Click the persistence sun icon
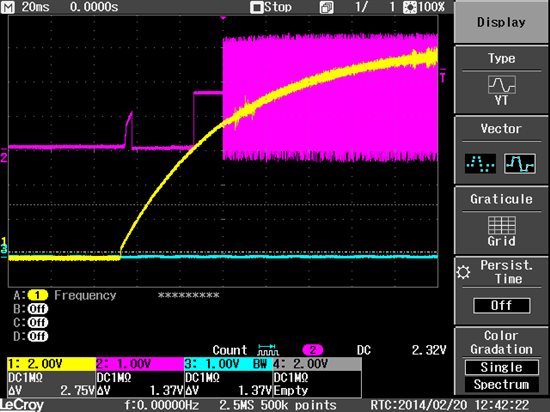 (x=463, y=272)
